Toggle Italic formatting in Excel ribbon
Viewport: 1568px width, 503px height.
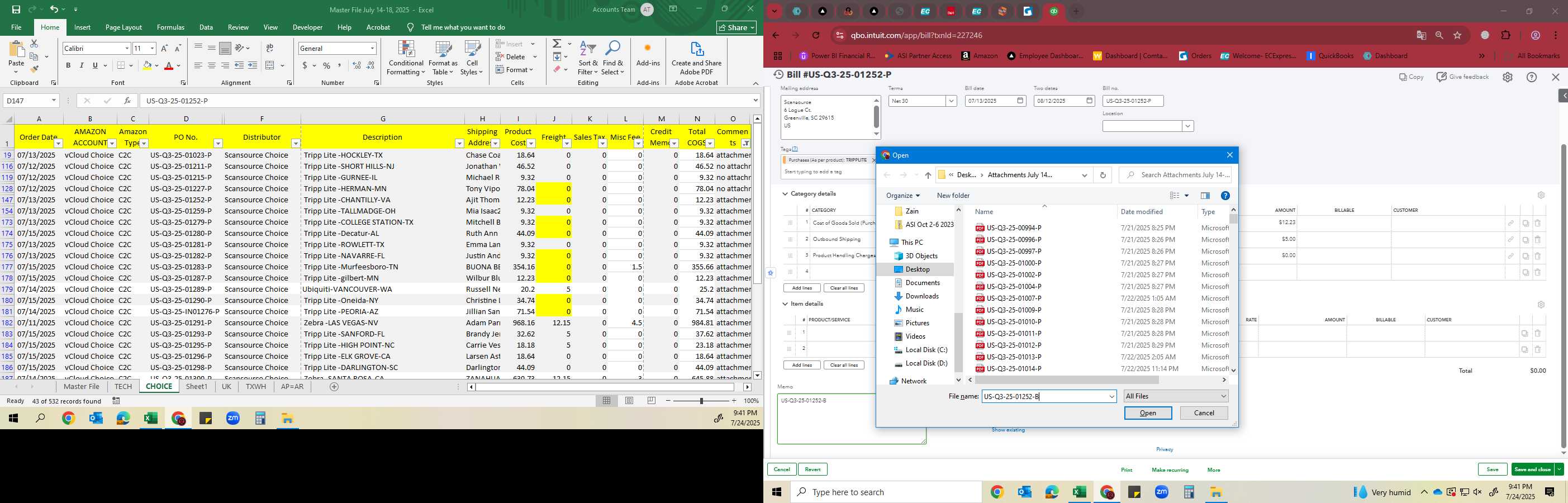pyautogui.click(x=82, y=65)
